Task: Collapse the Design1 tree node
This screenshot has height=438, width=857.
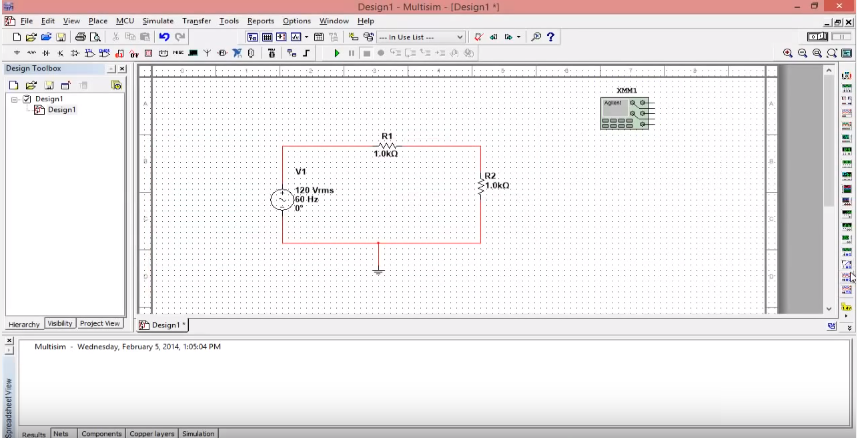Action: [x=14, y=100]
